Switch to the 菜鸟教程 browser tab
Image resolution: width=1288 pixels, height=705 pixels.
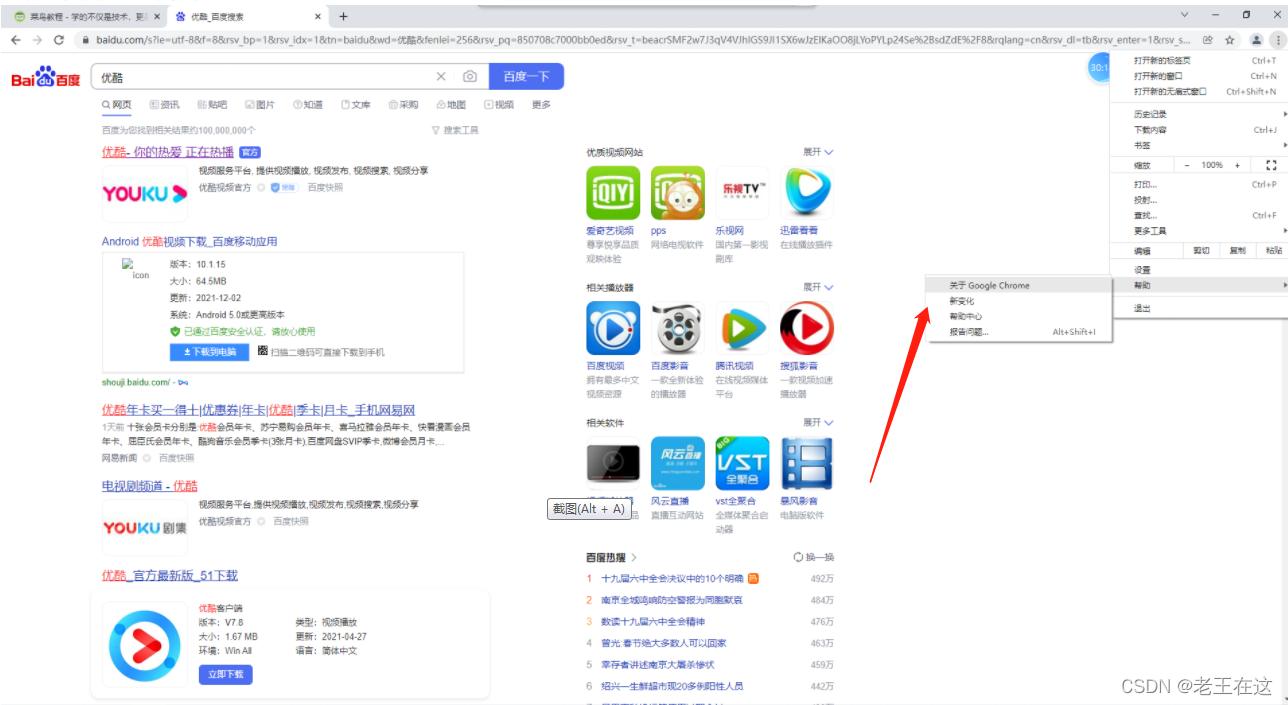coord(86,16)
